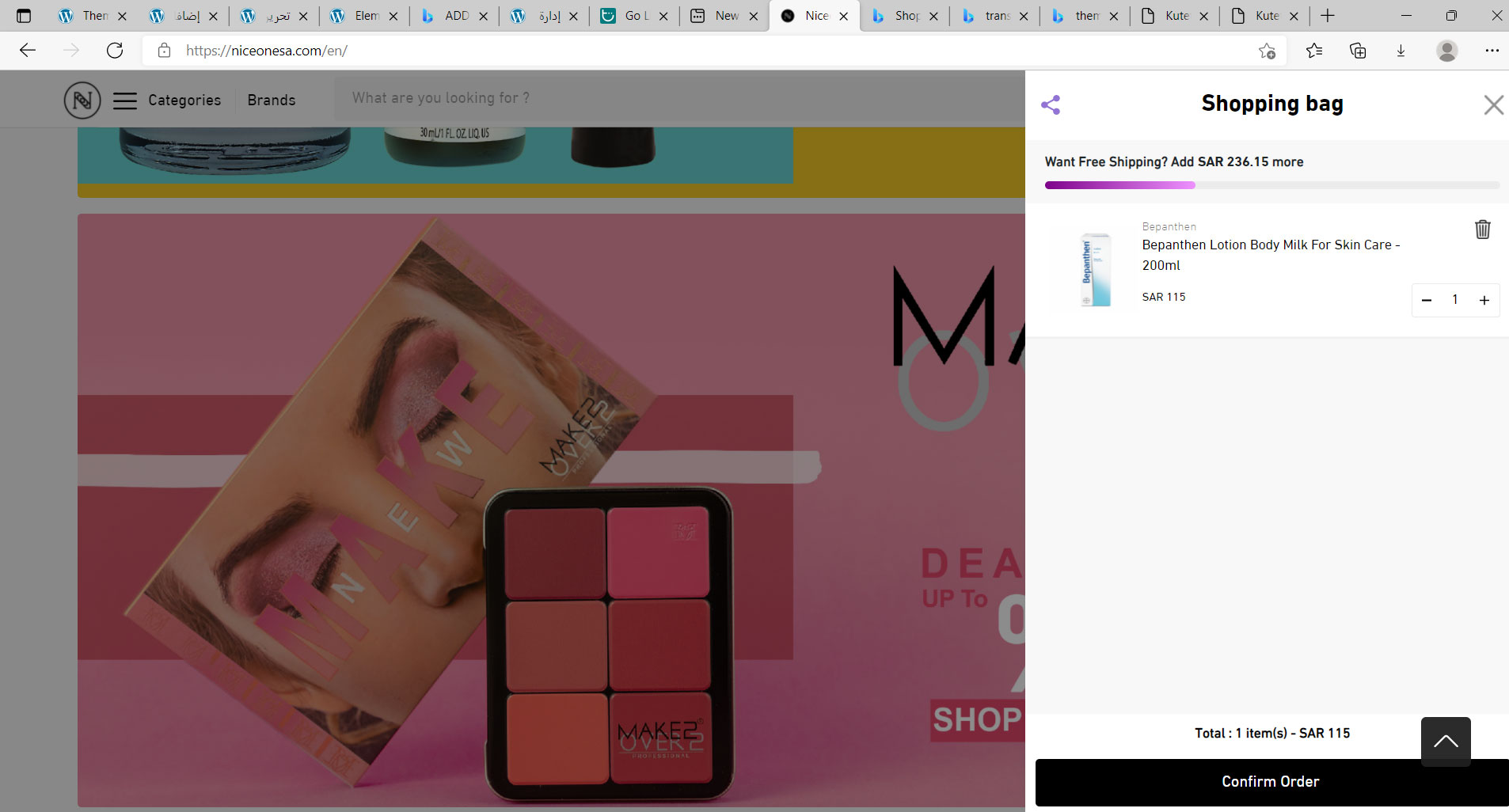1509x812 pixels.
Task: Close the 'Nice' active tab
Action: (x=844, y=16)
